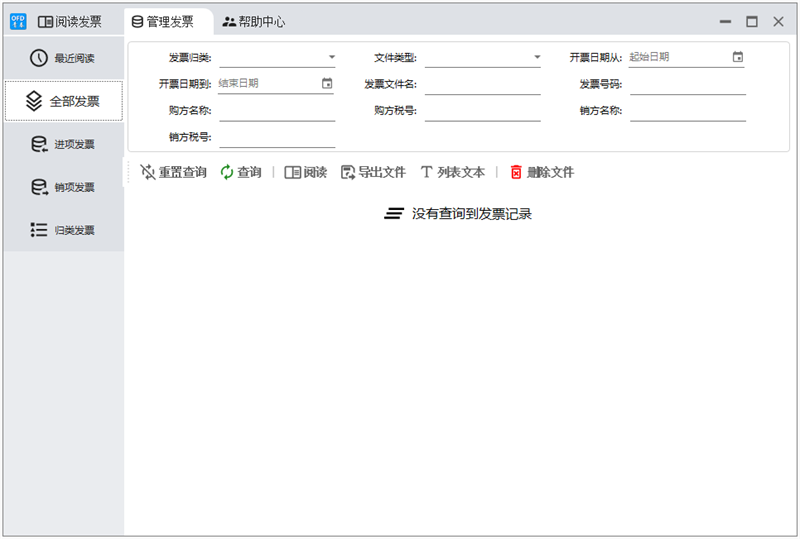Open the 帮助中心 tab
Viewport: 800px width, 539px height.
254,21
